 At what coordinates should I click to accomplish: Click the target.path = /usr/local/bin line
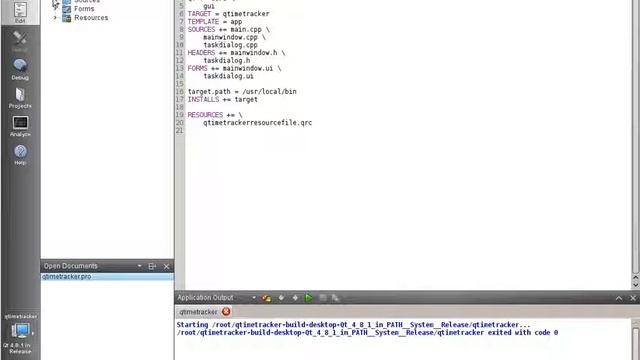[242, 91]
